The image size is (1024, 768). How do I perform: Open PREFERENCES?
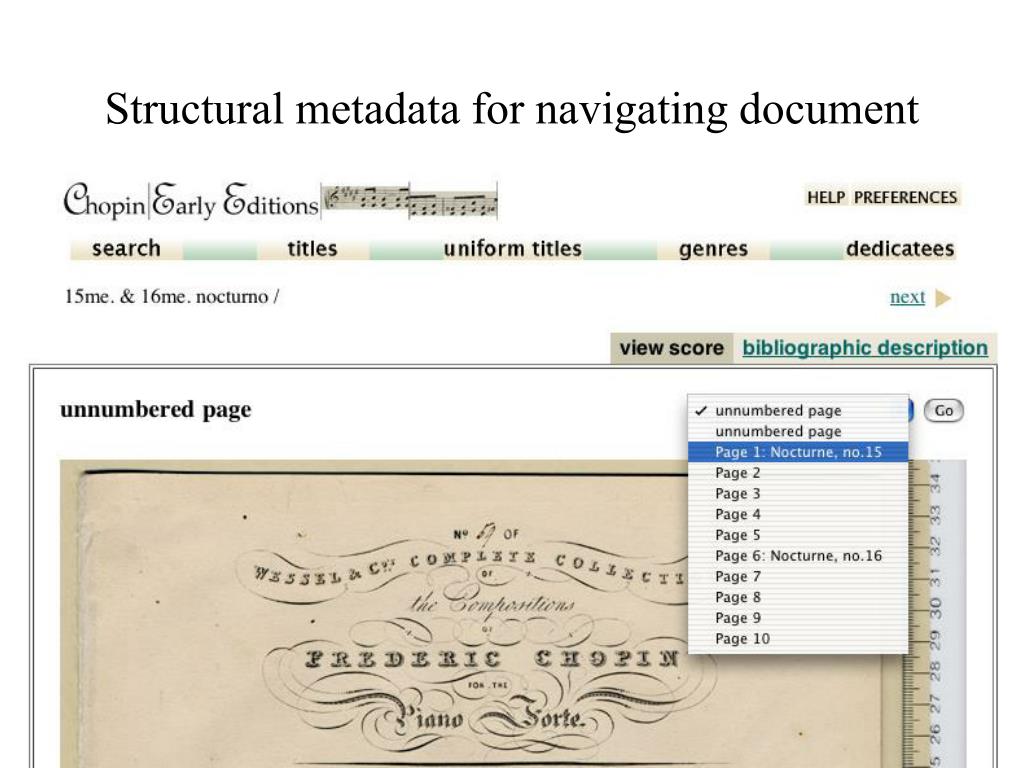click(905, 197)
